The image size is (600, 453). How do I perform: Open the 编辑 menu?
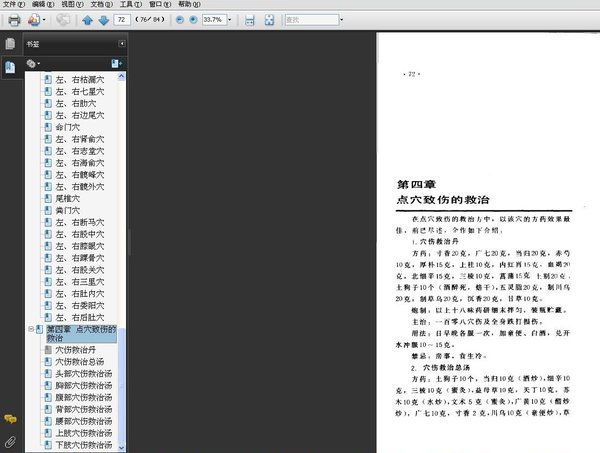[43, 4]
